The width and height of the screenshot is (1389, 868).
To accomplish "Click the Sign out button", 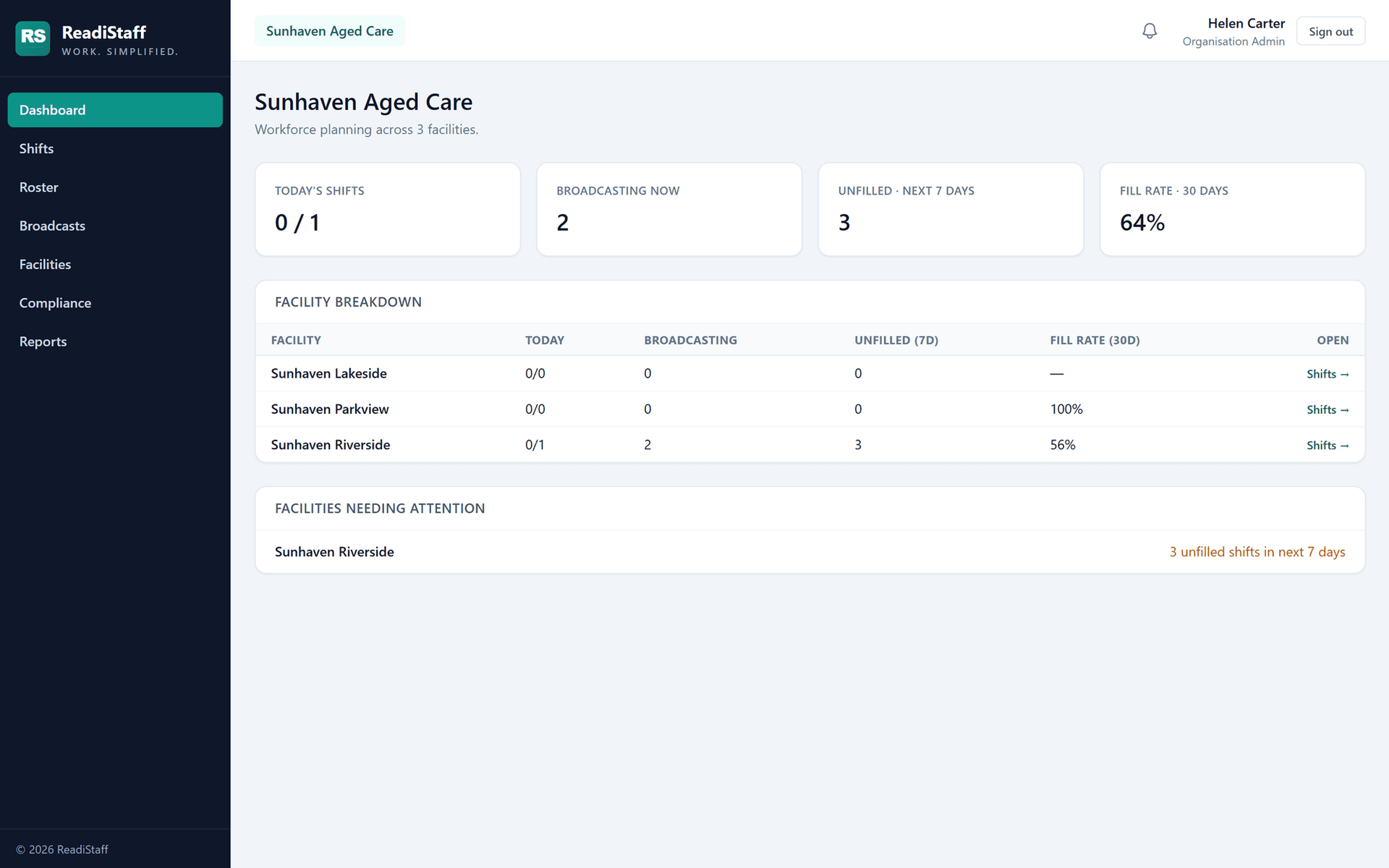I will [x=1330, y=31].
